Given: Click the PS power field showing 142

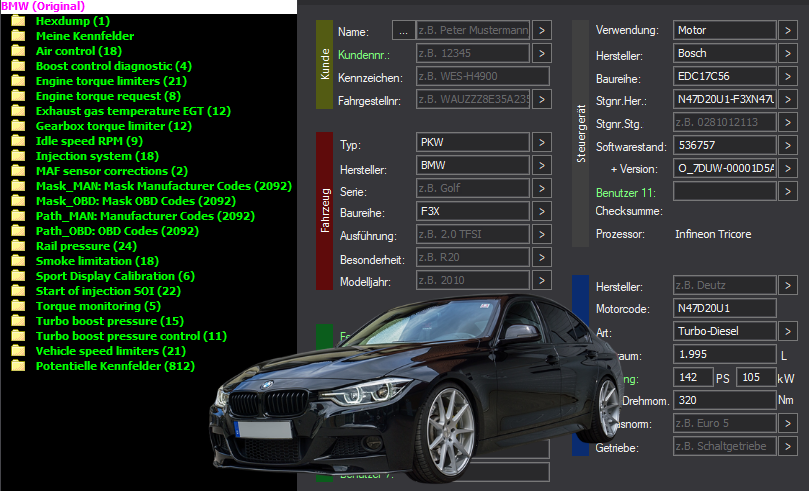Looking at the screenshot, I should coord(693,378).
